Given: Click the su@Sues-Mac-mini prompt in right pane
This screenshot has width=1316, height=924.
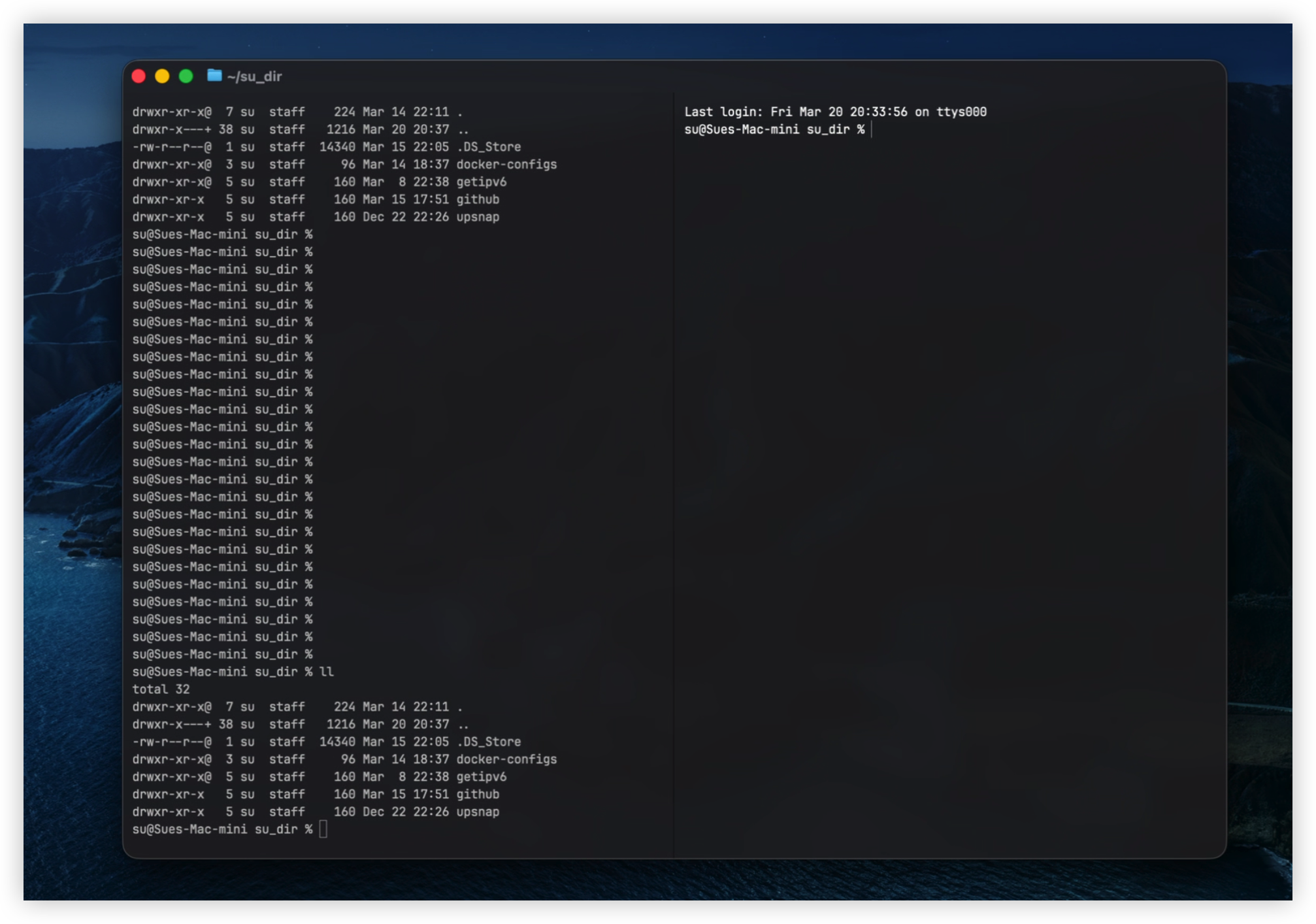Looking at the screenshot, I should click(742, 129).
